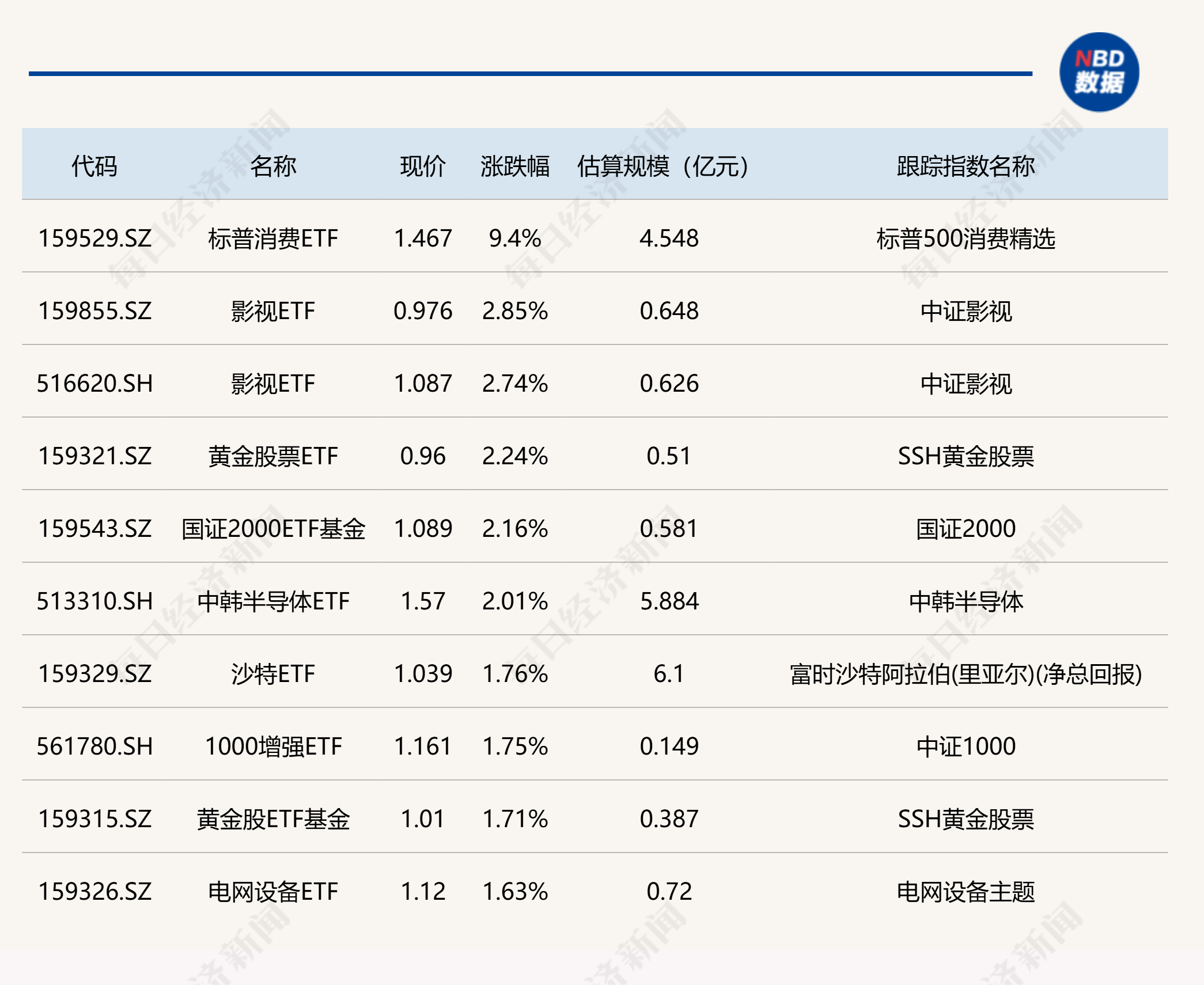Click the 跟踪指数名称 column header

(966, 166)
